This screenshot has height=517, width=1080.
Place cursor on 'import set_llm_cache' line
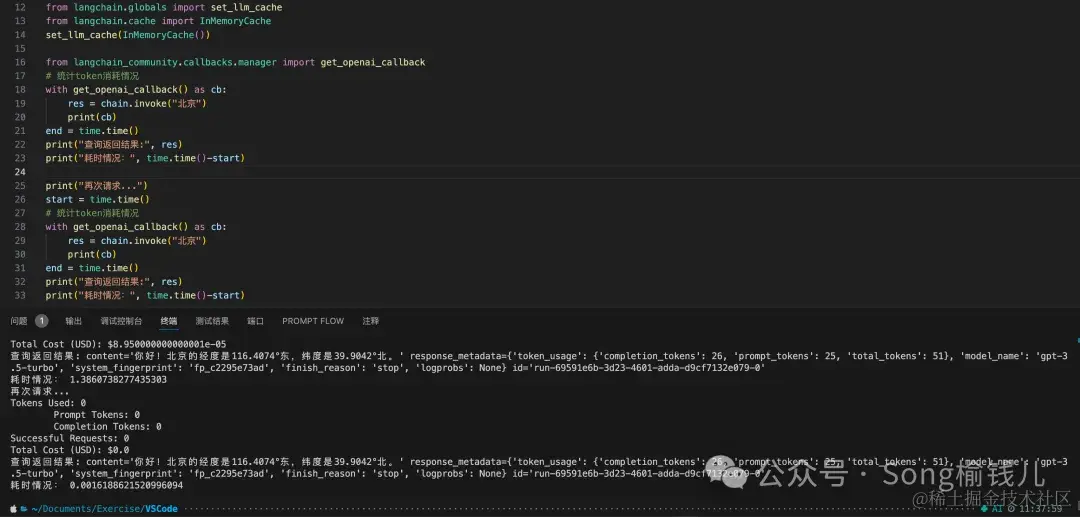164,7
